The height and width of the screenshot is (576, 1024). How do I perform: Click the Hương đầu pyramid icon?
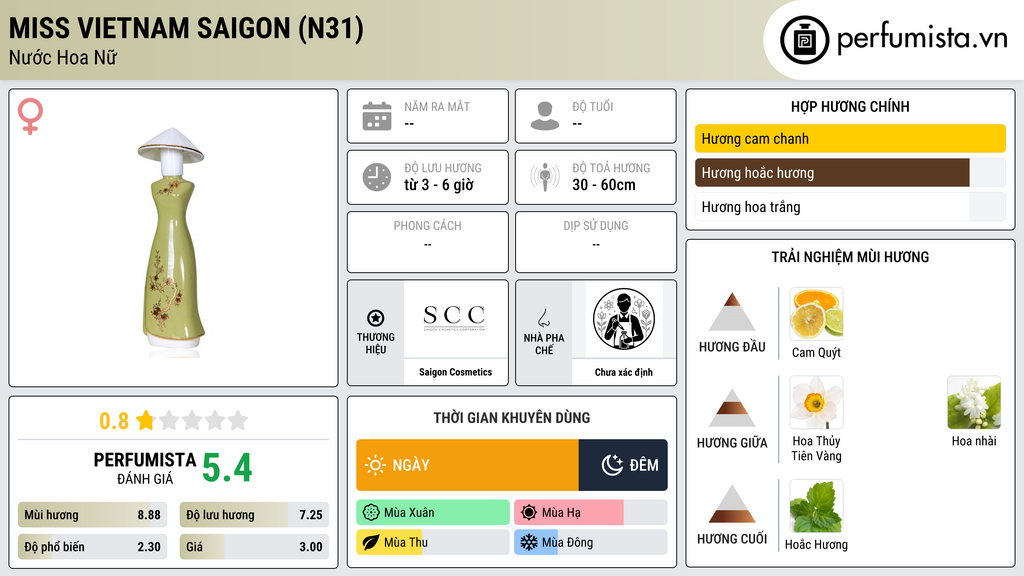[732, 312]
